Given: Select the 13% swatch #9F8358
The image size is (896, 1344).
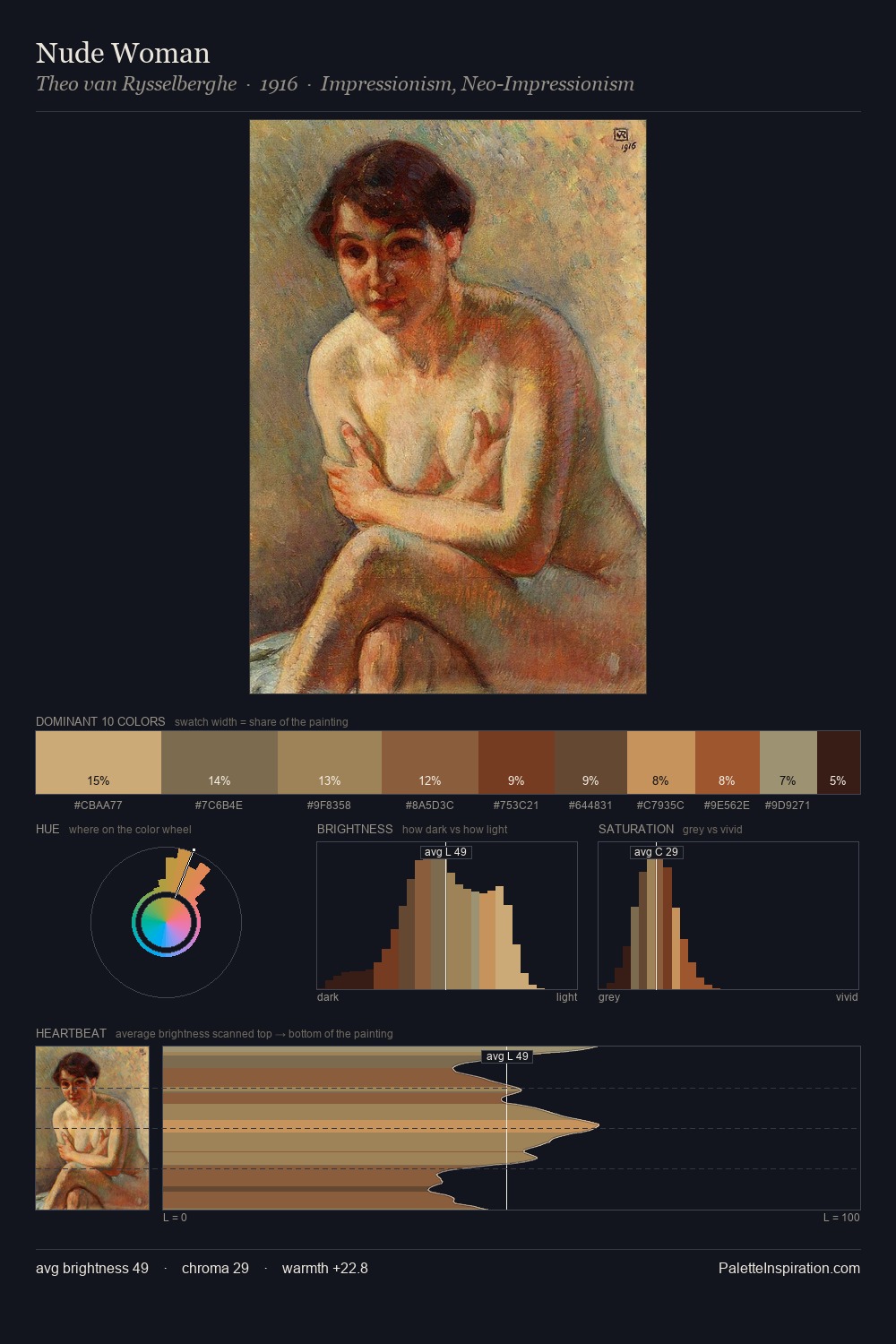Looking at the screenshot, I should pyautogui.click(x=330, y=762).
